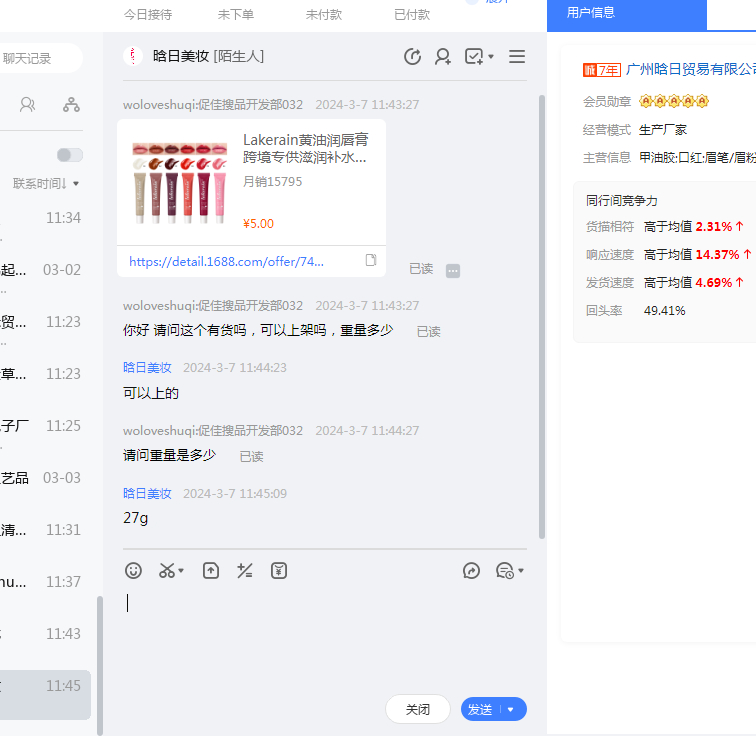
Task: Click the 关闭 button
Action: pos(418,709)
